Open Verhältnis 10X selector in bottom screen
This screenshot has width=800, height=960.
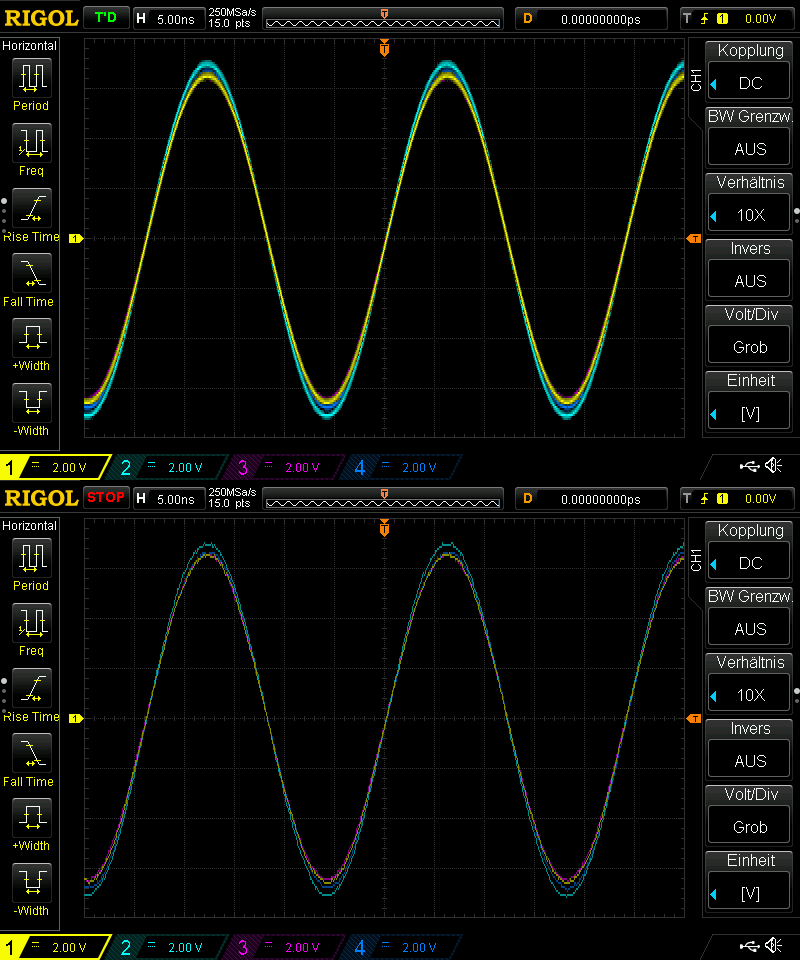pos(749,684)
